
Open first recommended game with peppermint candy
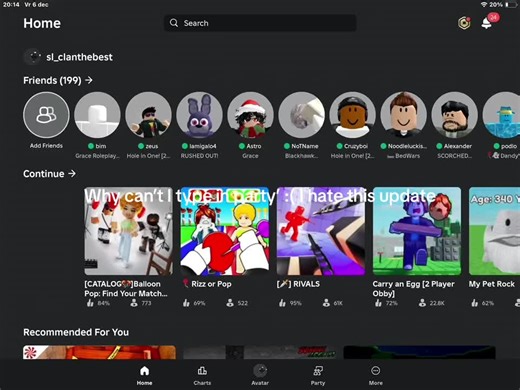point(99,352)
